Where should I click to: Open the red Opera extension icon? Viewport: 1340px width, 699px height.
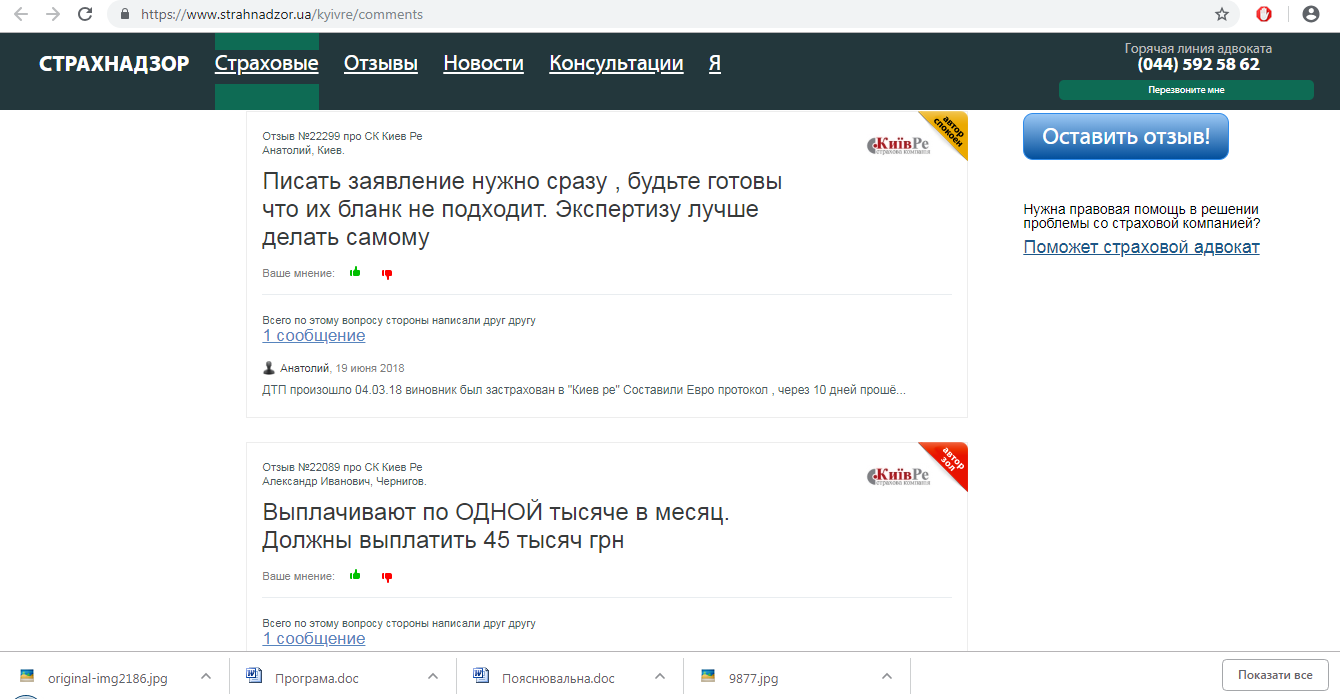(x=1264, y=14)
